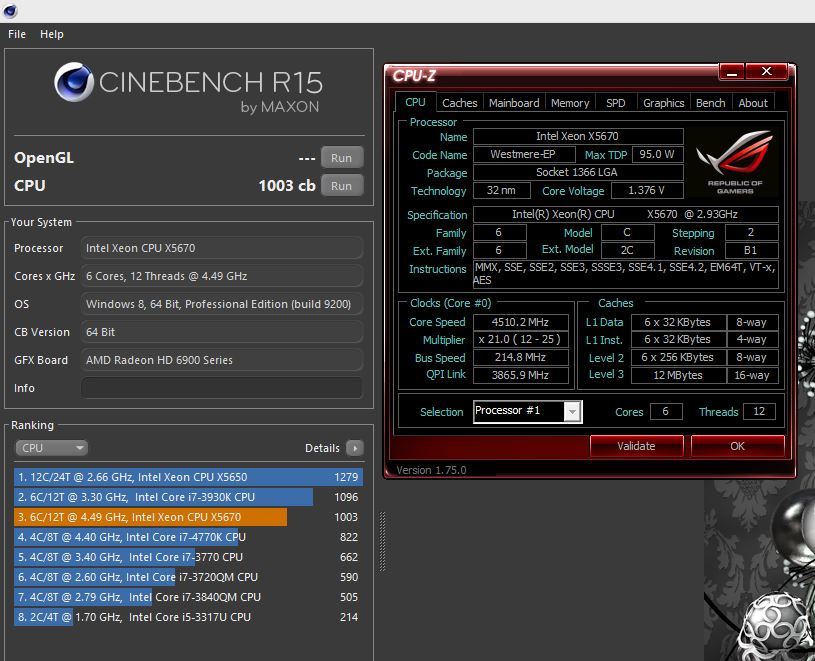Select ranking row 4 Core i7-4770K
815x661 pixels.
(188, 537)
